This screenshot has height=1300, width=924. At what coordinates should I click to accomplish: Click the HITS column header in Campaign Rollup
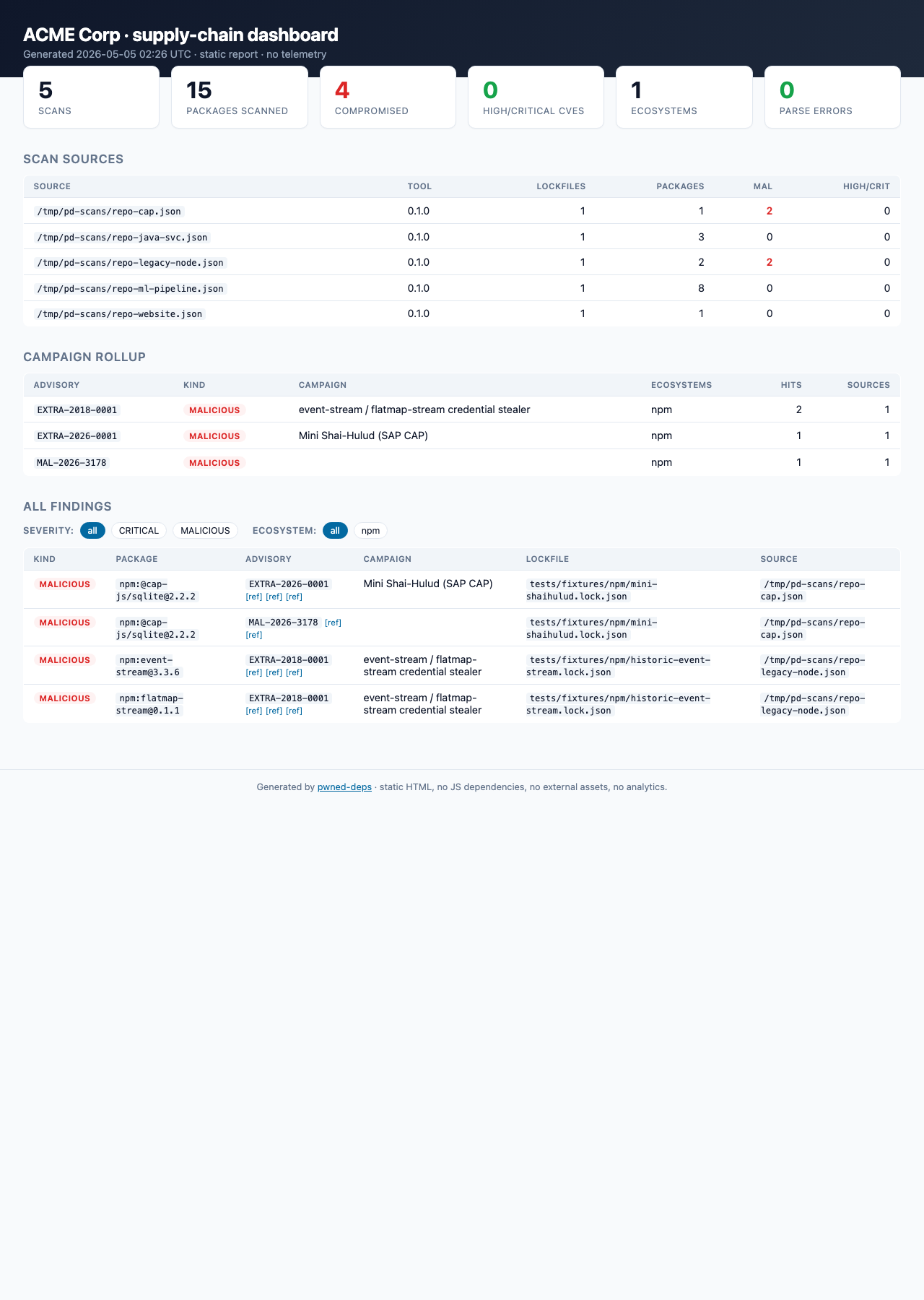[x=791, y=385]
